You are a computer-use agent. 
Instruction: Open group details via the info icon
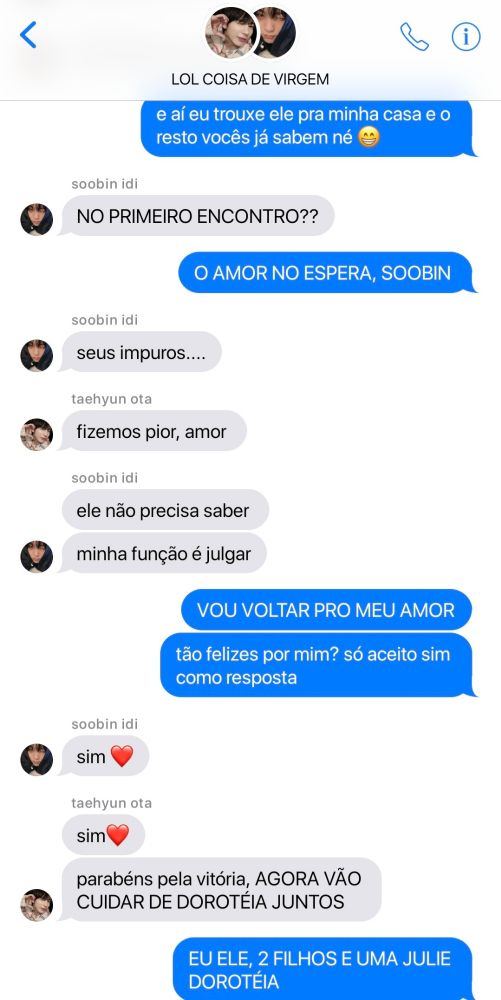pos(466,36)
